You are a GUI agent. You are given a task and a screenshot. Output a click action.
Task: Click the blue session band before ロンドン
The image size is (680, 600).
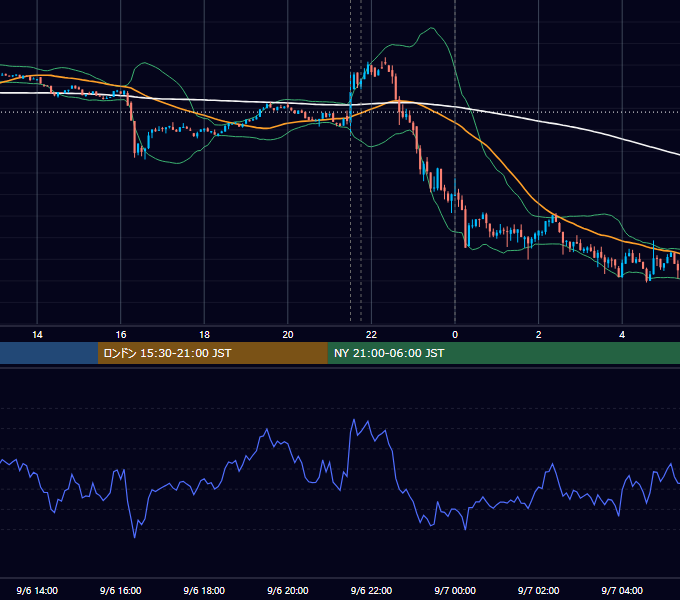pos(49,353)
